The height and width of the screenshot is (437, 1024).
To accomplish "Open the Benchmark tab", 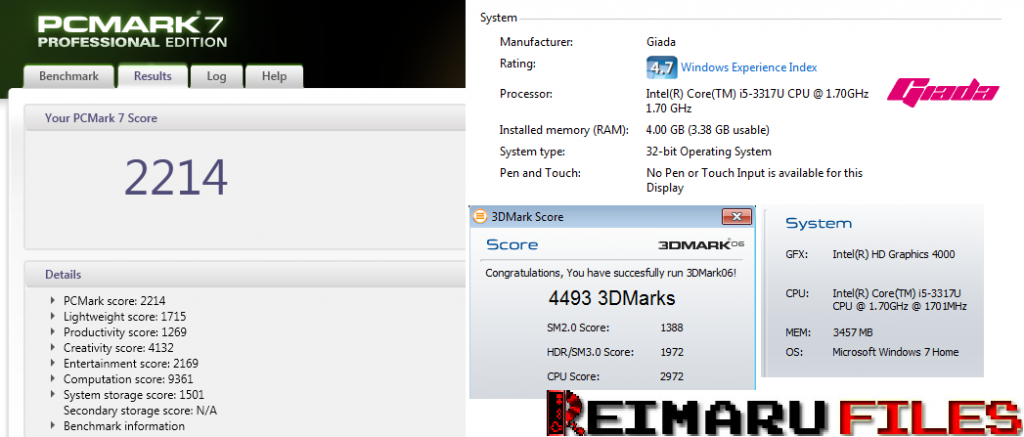I will (68, 76).
